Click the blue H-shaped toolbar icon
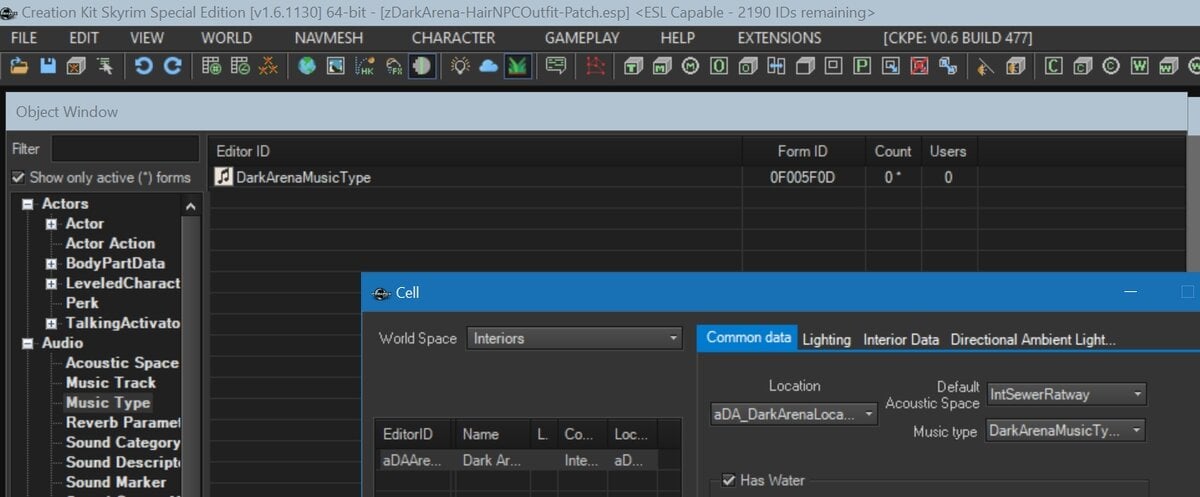The height and width of the screenshot is (497, 1200). (776, 66)
